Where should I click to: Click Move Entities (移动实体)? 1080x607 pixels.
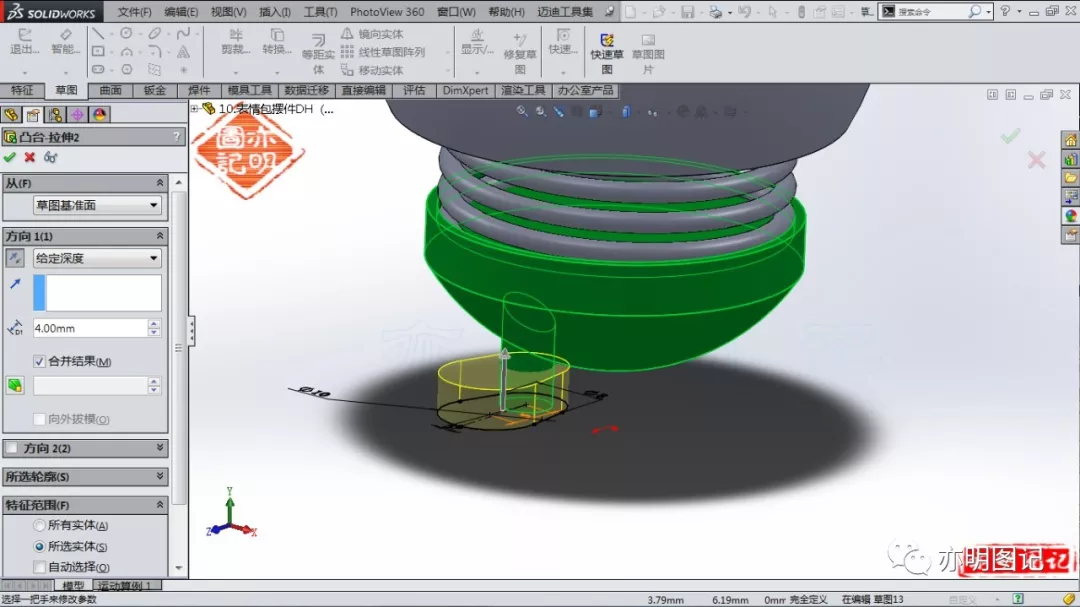373,70
